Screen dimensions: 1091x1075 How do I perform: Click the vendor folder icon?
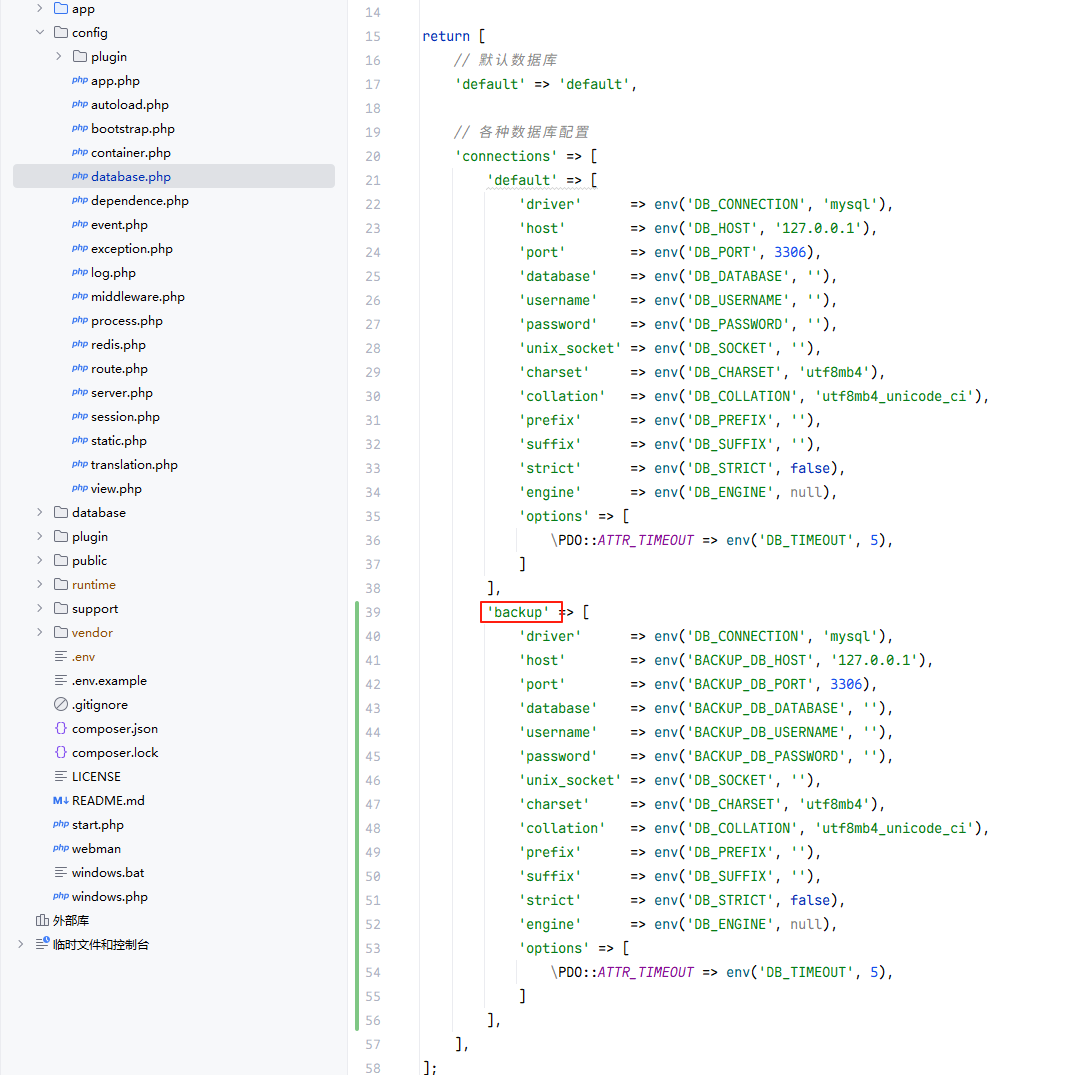pos(61,632)
